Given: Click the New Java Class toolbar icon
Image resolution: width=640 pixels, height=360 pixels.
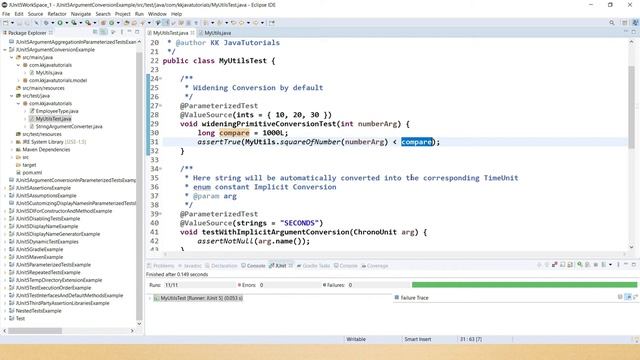Looking at the screenshot, I should [x=111, y=23].
